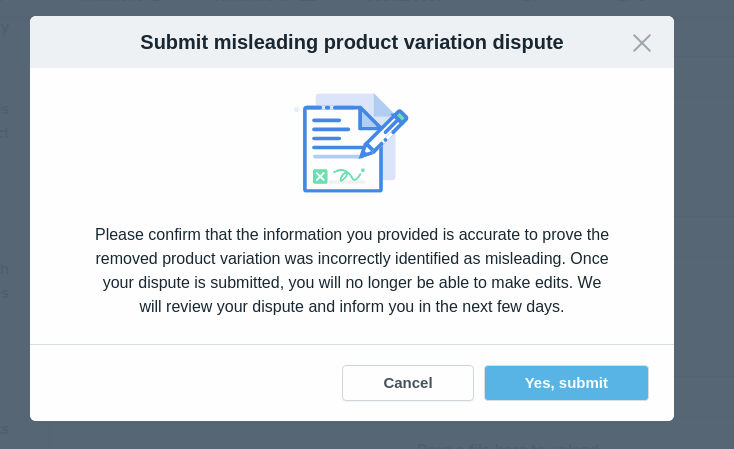734x449 pixels.
Task: Click the folded corner of document icon
Action: [369, 118]
